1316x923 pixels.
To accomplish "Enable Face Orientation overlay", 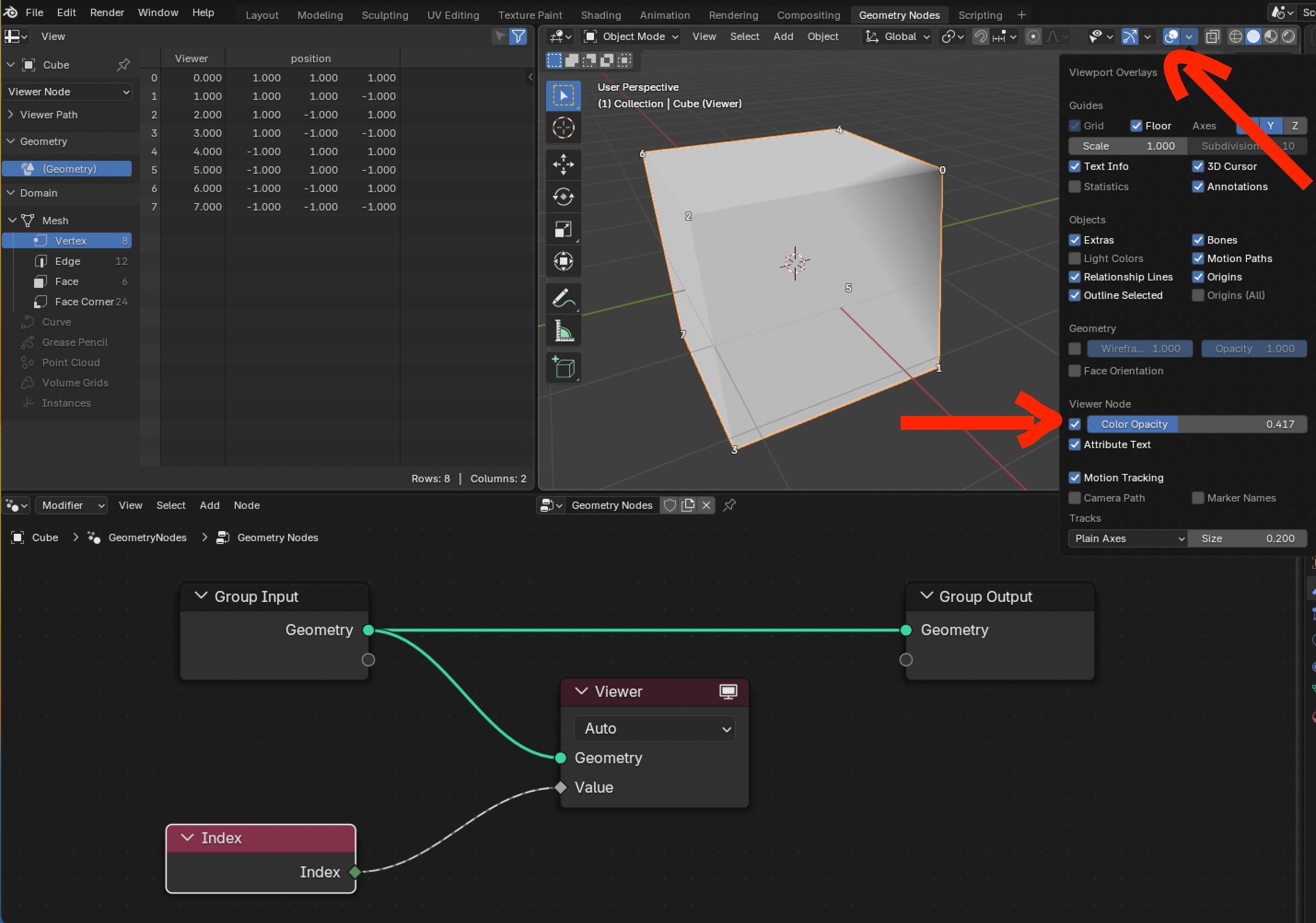I will (x=1075, y=371).
